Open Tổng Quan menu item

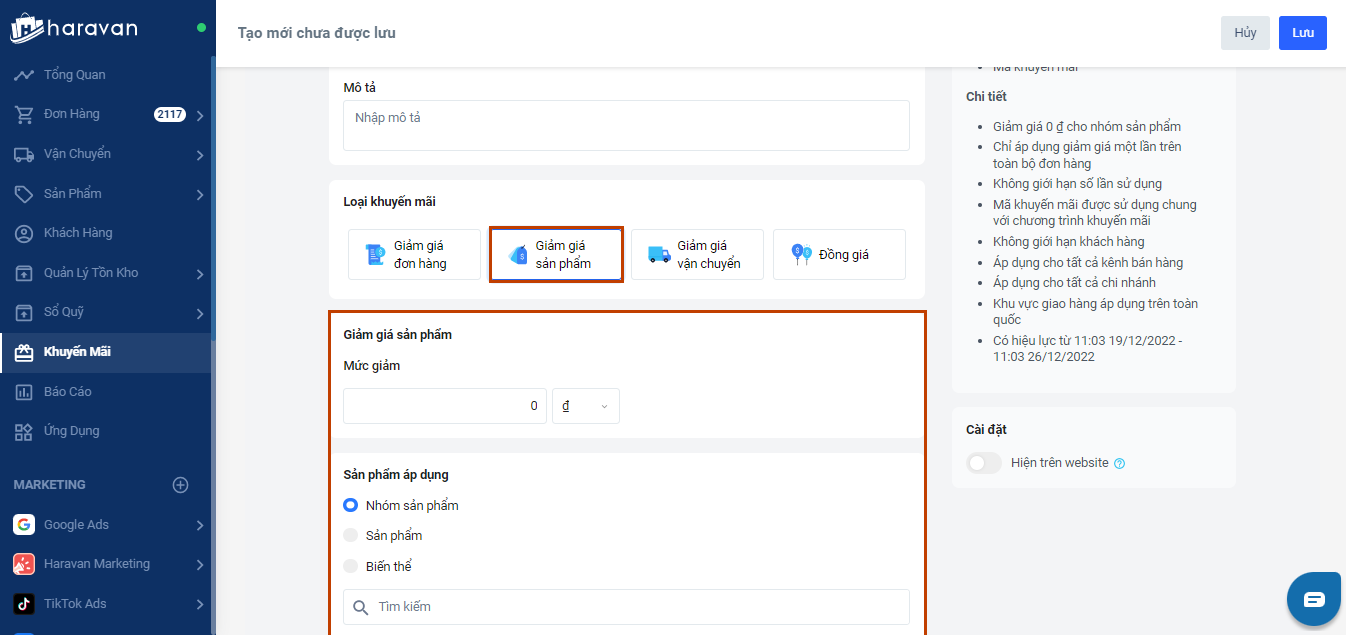105,75
